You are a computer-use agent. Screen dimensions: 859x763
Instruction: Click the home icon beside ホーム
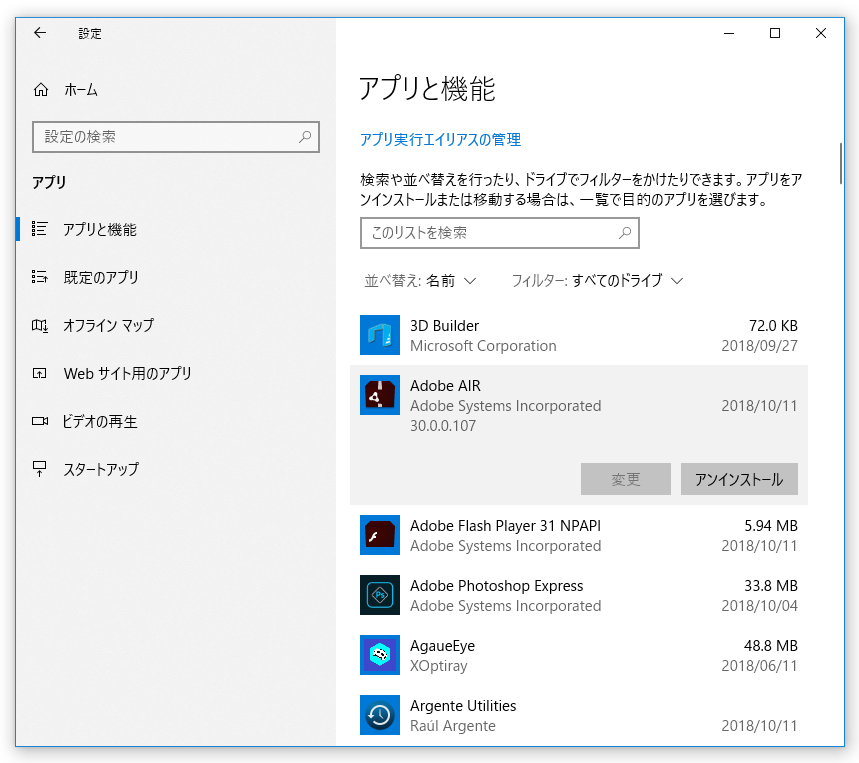pos(41,89)
